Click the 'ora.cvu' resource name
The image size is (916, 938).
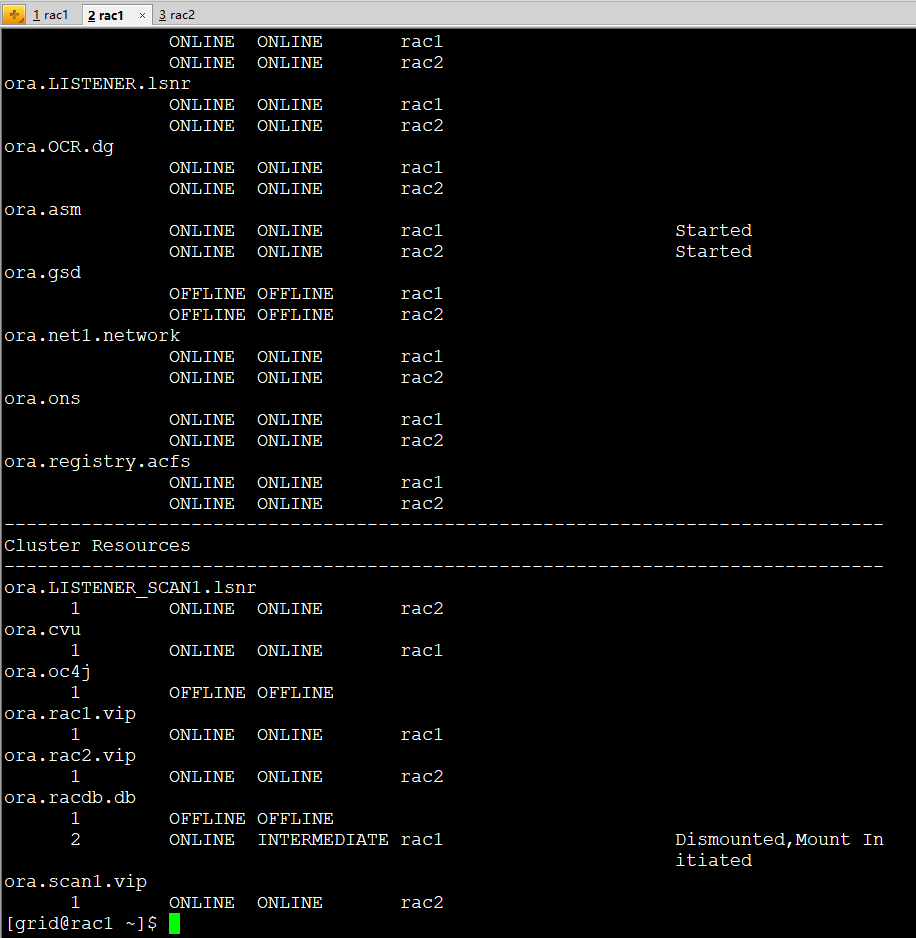[42, 630]
